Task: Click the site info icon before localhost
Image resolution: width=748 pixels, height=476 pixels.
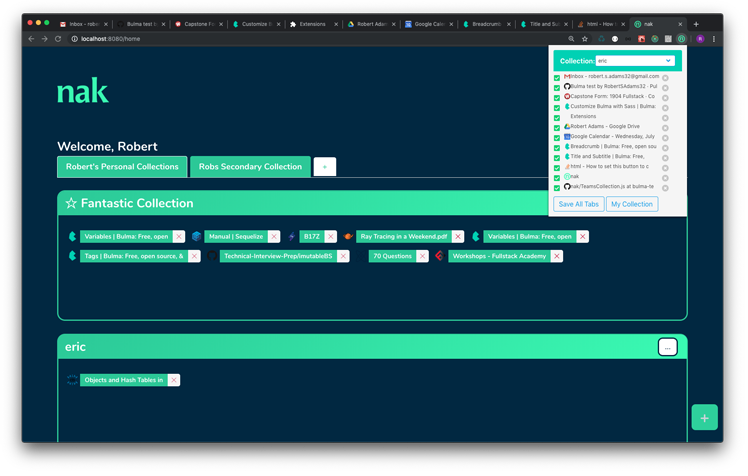Action: (74, 39)
